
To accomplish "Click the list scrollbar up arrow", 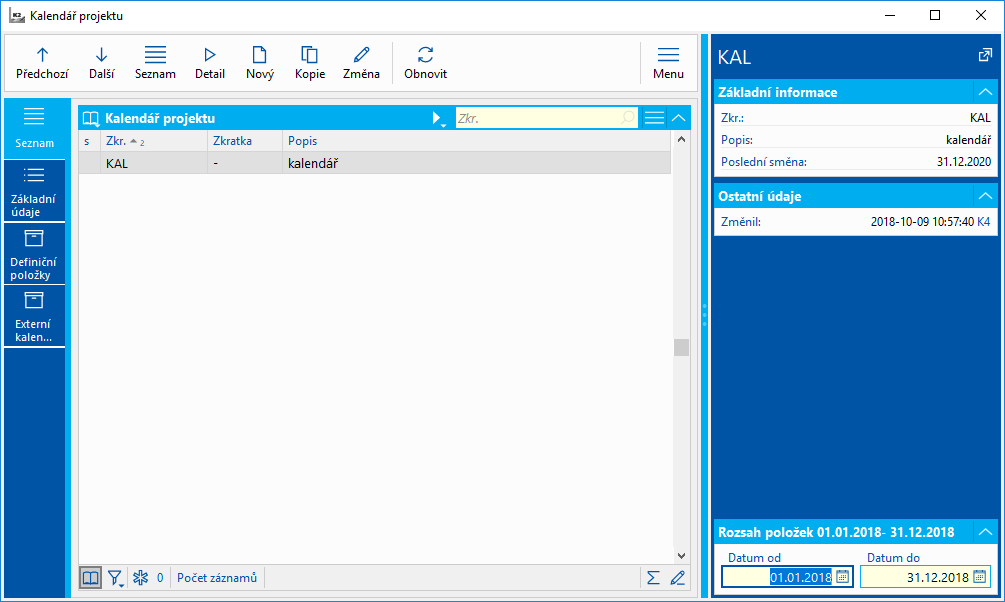I will tap(681, 140).
